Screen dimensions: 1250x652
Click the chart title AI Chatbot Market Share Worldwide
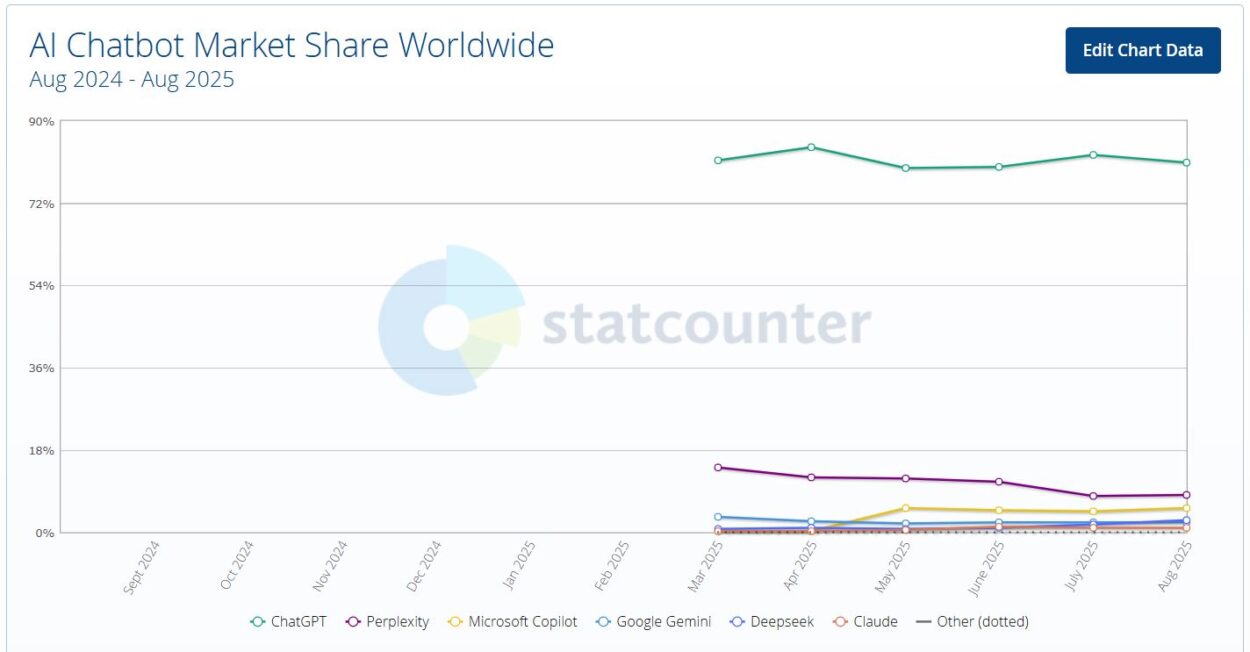click(x=291, y=45)
